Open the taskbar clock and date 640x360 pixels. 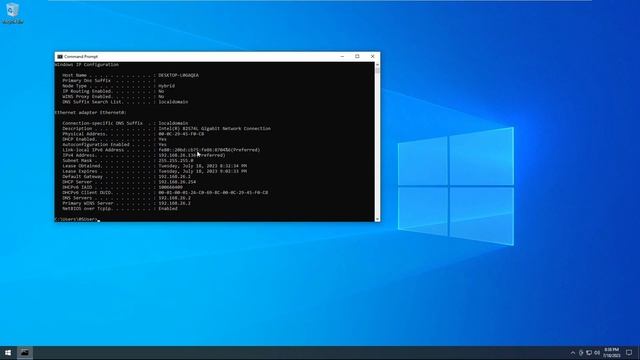[611, 353]
